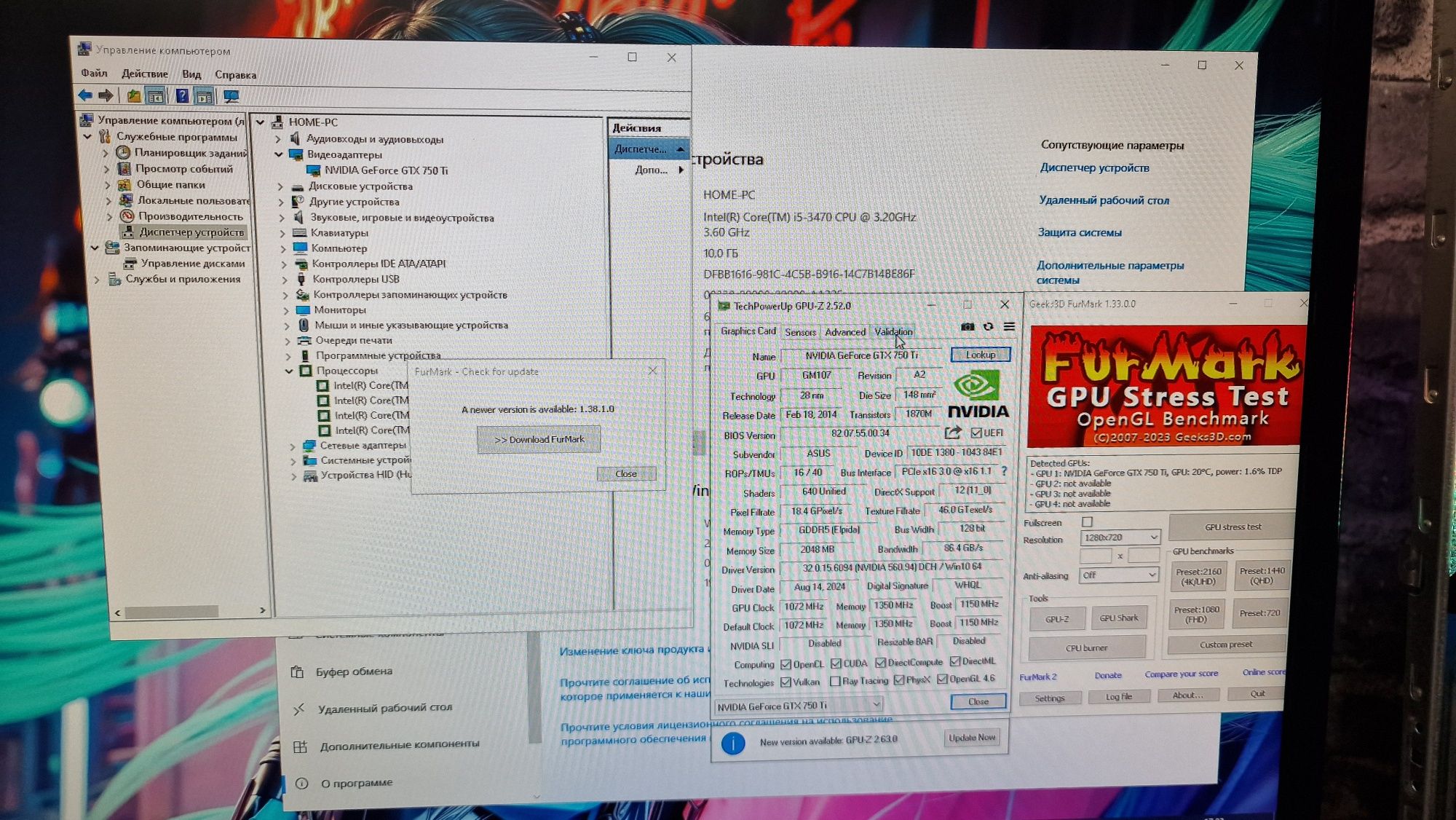Click the remote desktop icon beside Удаленный рабочий стол
This screenshot has width=1456, height=820.
coord(299,709)
